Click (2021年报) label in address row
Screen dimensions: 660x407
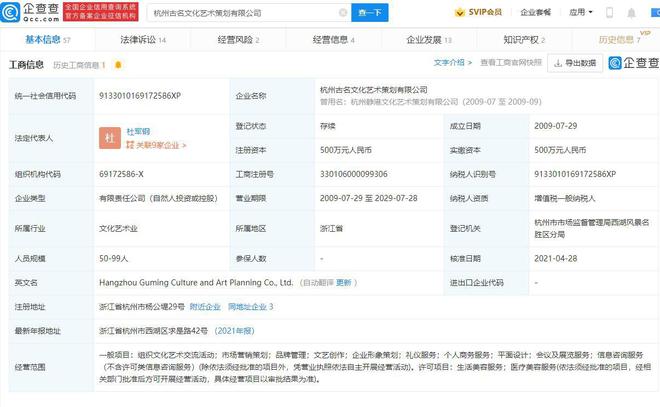(x=234, y=331)
